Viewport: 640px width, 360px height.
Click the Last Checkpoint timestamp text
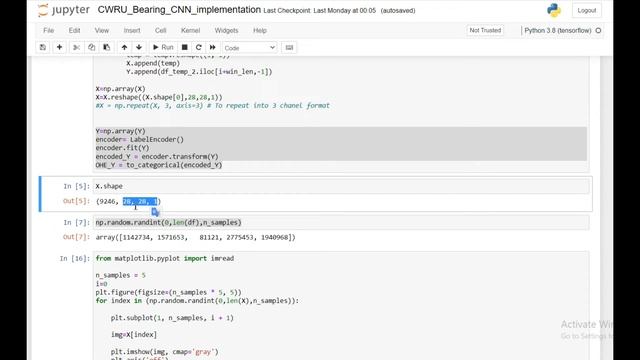point(320,11)
